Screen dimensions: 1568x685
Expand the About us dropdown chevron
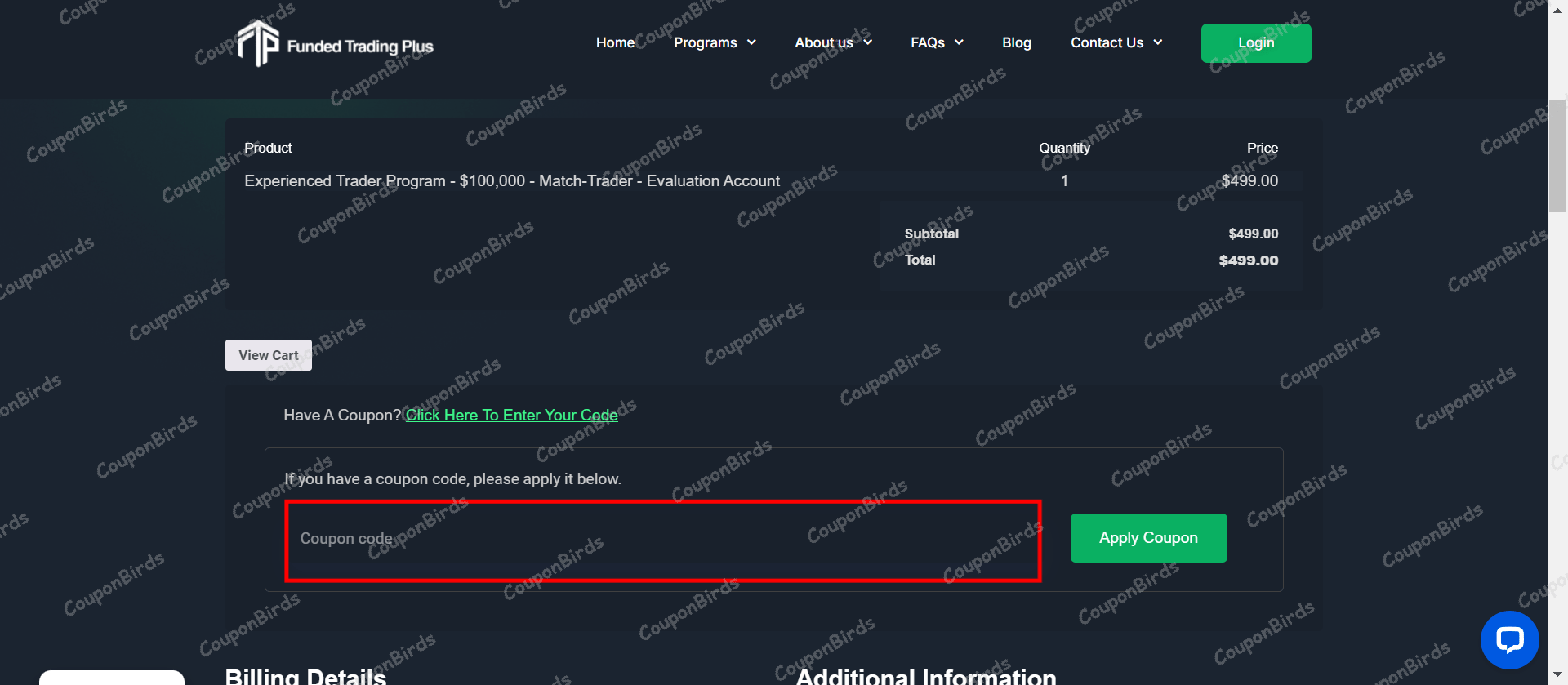pyautogui.click(x=867, y=42)
